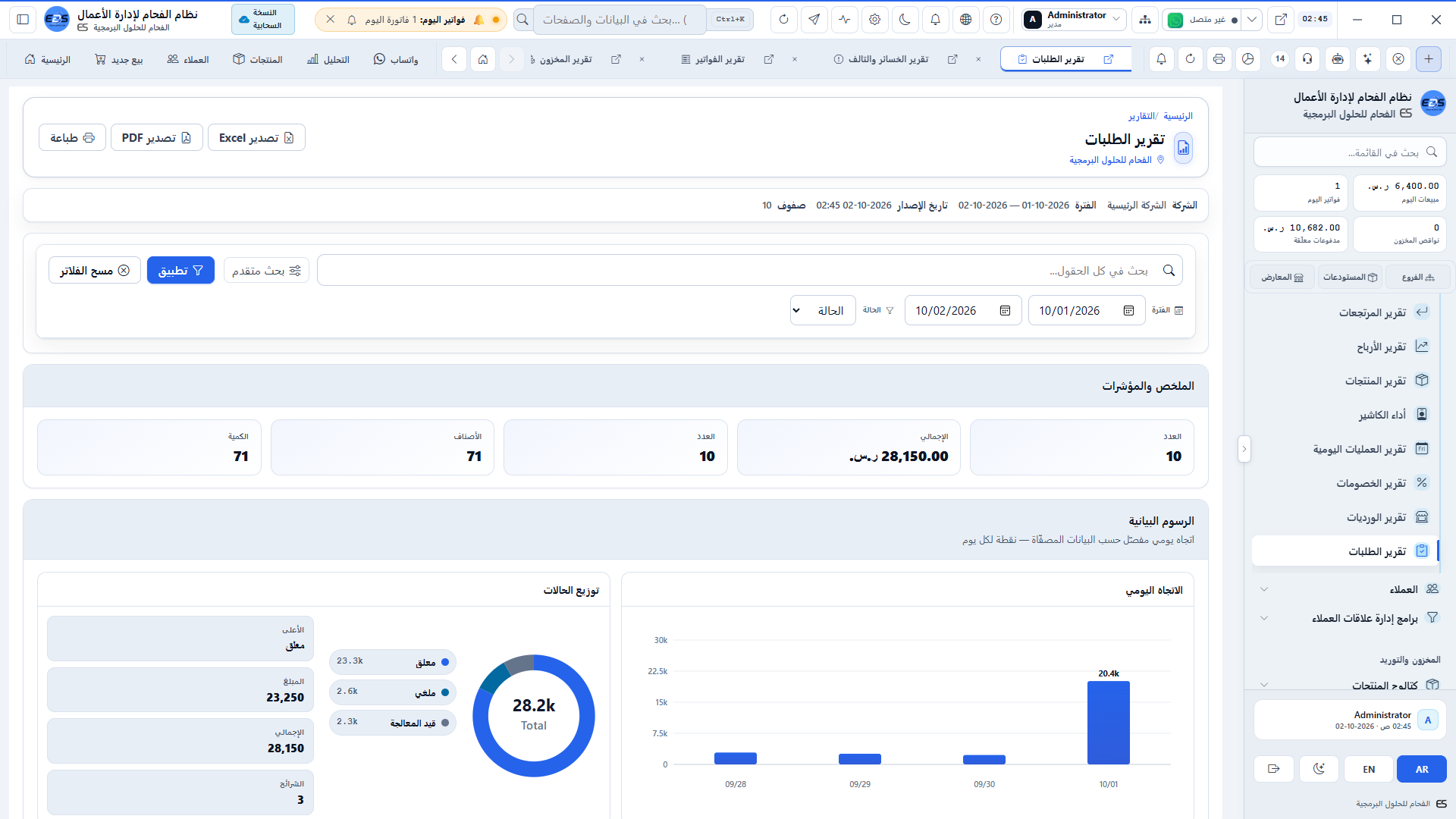This screenshot has width=1456, height=819.
Task: Add new tab with plus button
Action: pos(1429,59)
